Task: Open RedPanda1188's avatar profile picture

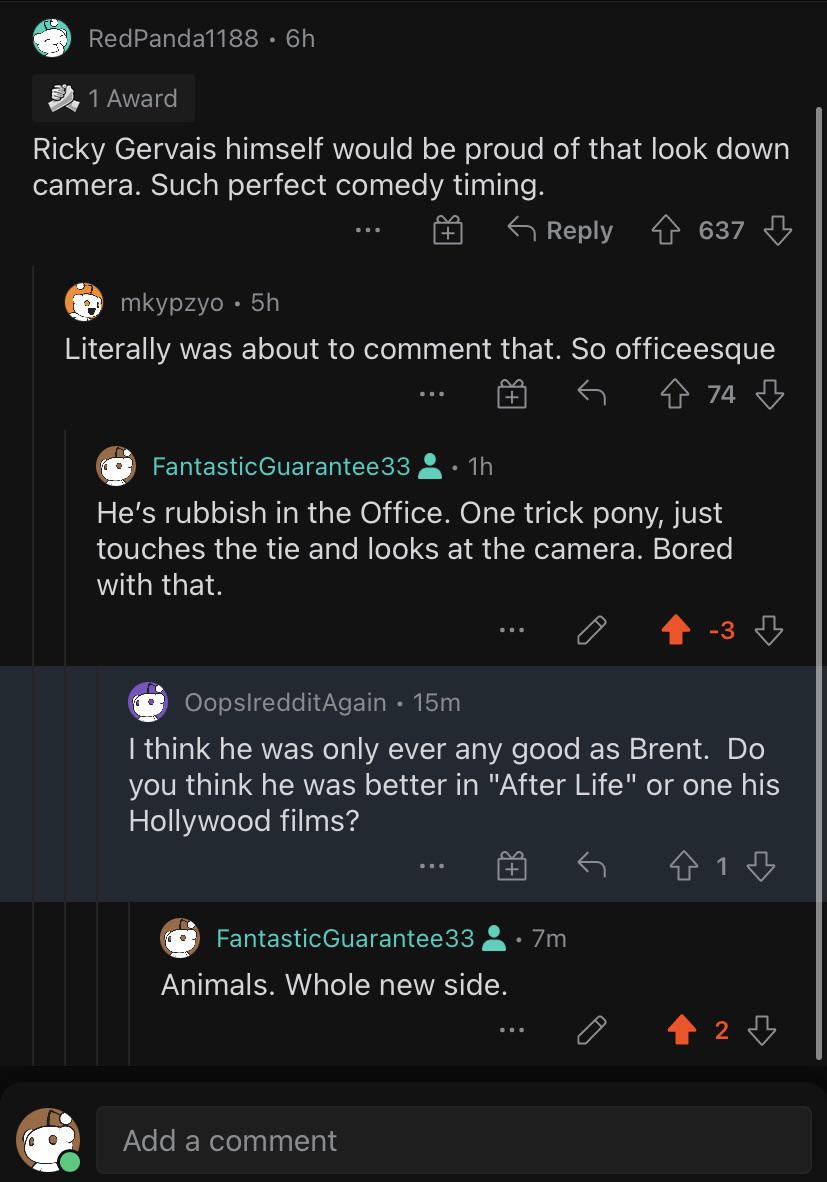Action: 51,39
